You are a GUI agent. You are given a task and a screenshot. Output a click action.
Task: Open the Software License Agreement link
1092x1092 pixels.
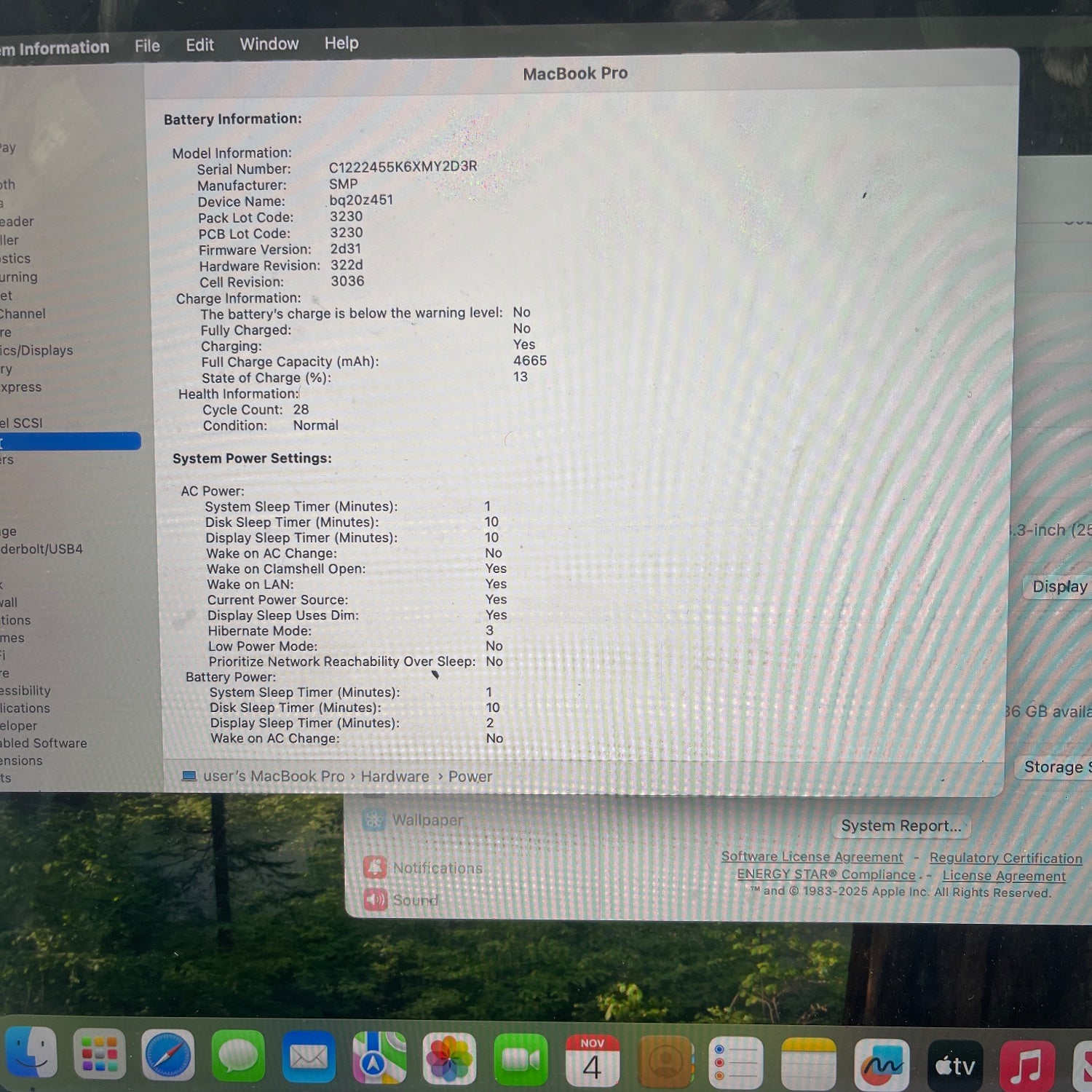811,857
